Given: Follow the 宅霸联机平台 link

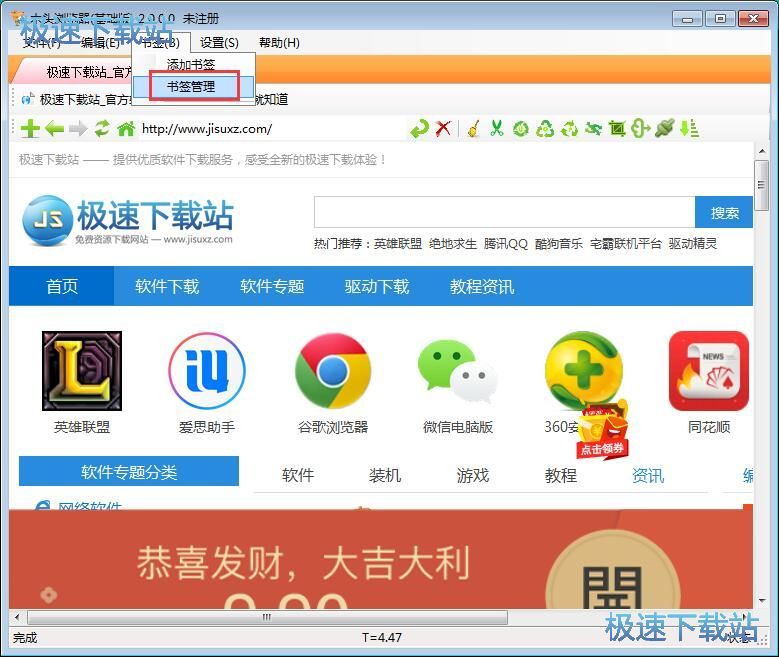Looking at the screenshot, I should (x=625, y=244).
